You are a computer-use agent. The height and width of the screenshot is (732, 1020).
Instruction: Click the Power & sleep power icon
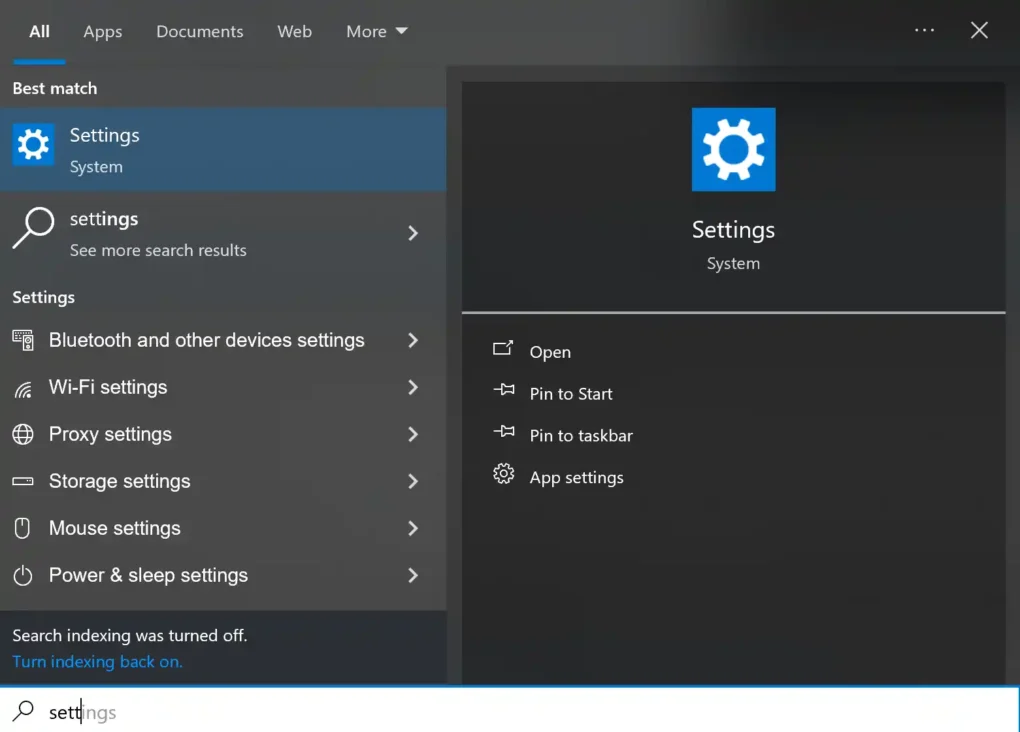(x=23, y=575)
